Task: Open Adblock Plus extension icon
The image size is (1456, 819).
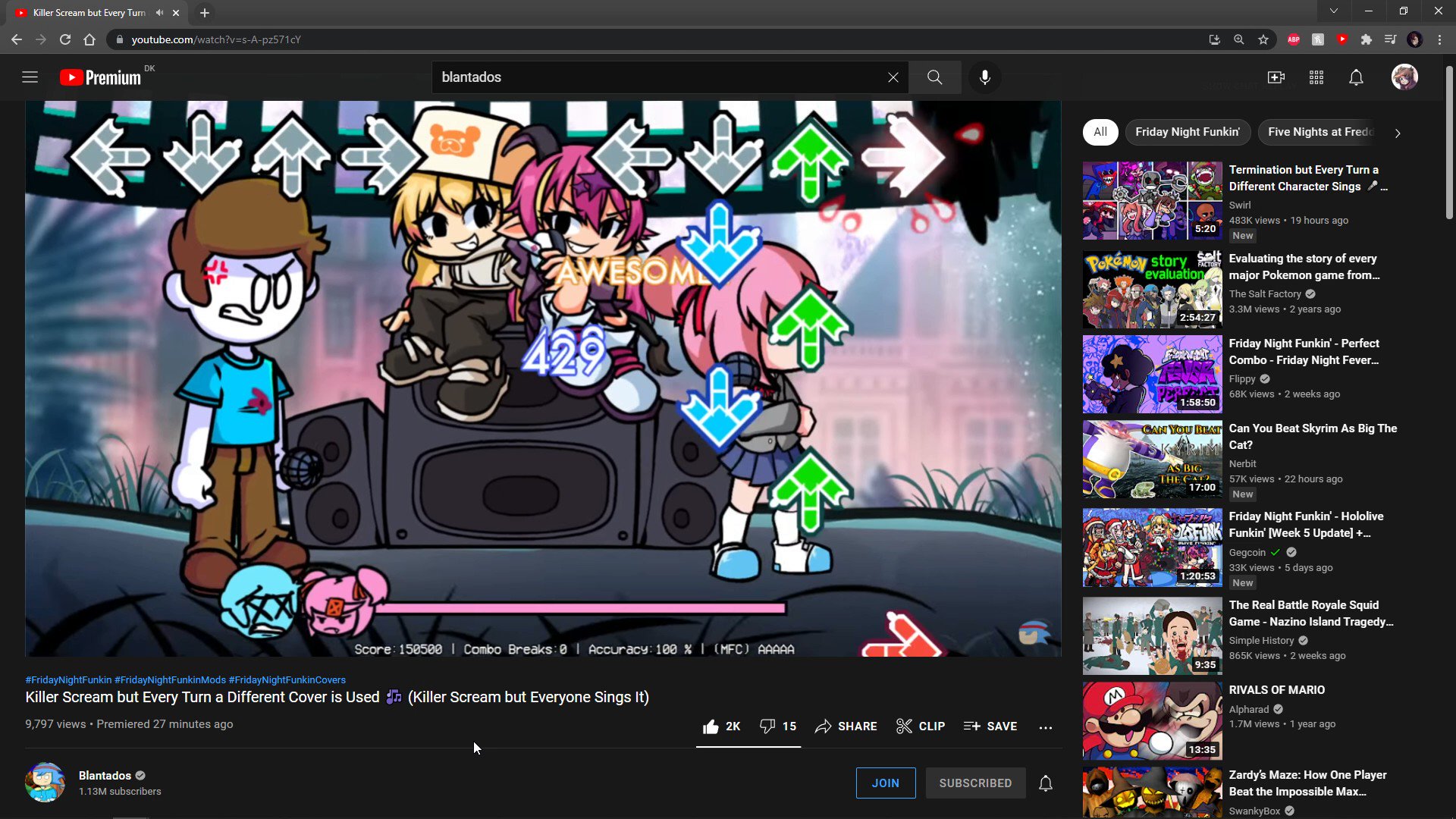Action: [1294, 39]
